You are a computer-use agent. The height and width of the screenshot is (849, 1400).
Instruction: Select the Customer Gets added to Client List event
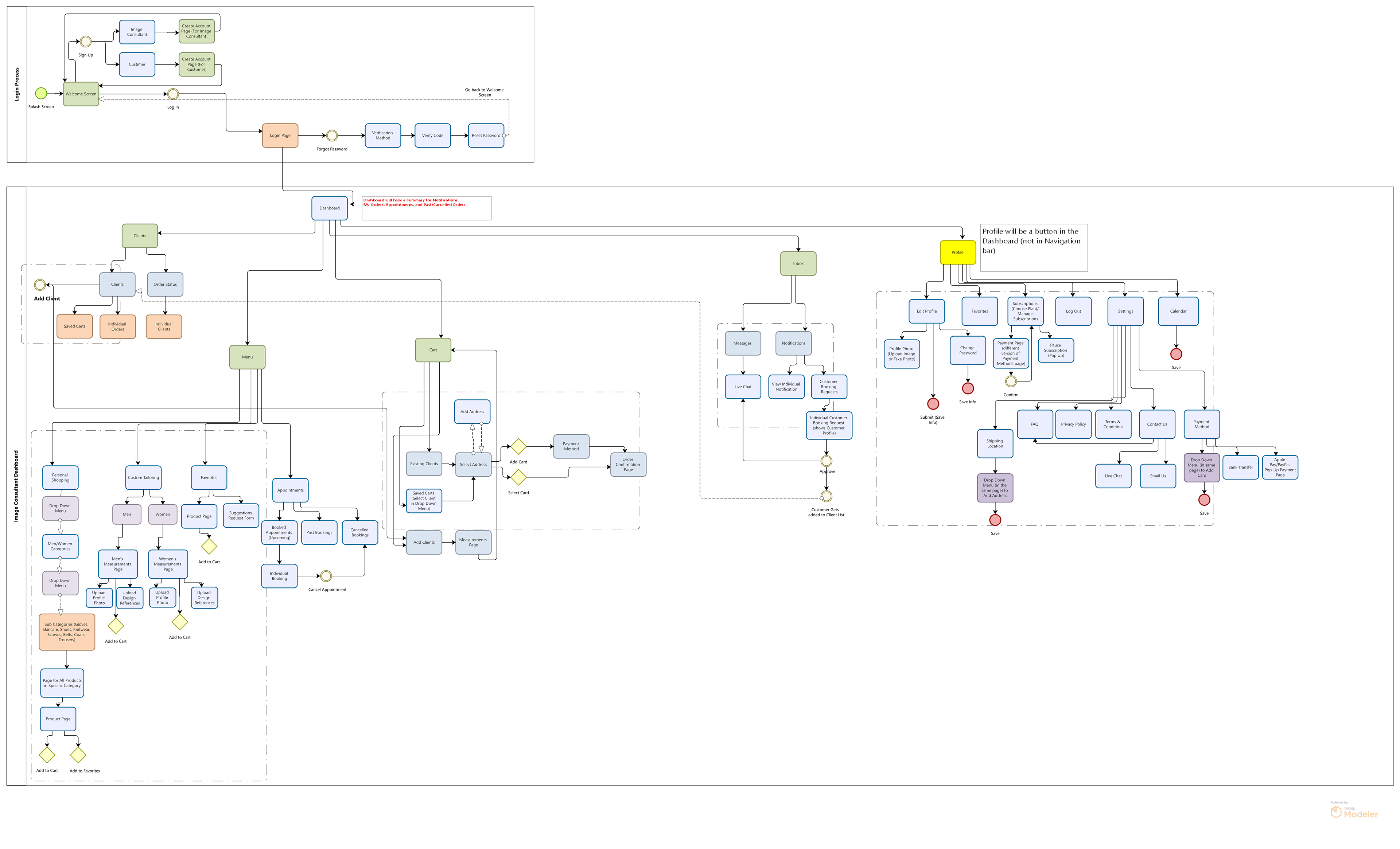coord(827,496)
